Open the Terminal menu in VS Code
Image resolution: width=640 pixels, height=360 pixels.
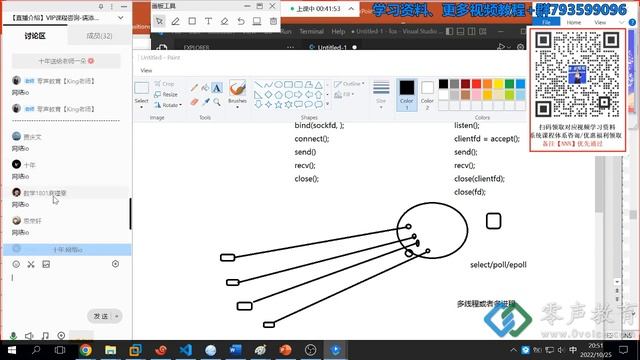pos(311,31)
